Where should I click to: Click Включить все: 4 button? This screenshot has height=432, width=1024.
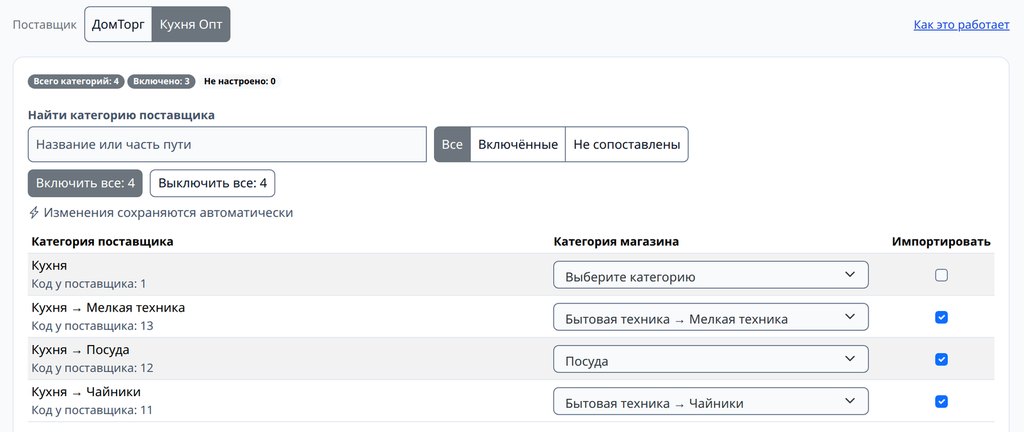tap(85, 183)
